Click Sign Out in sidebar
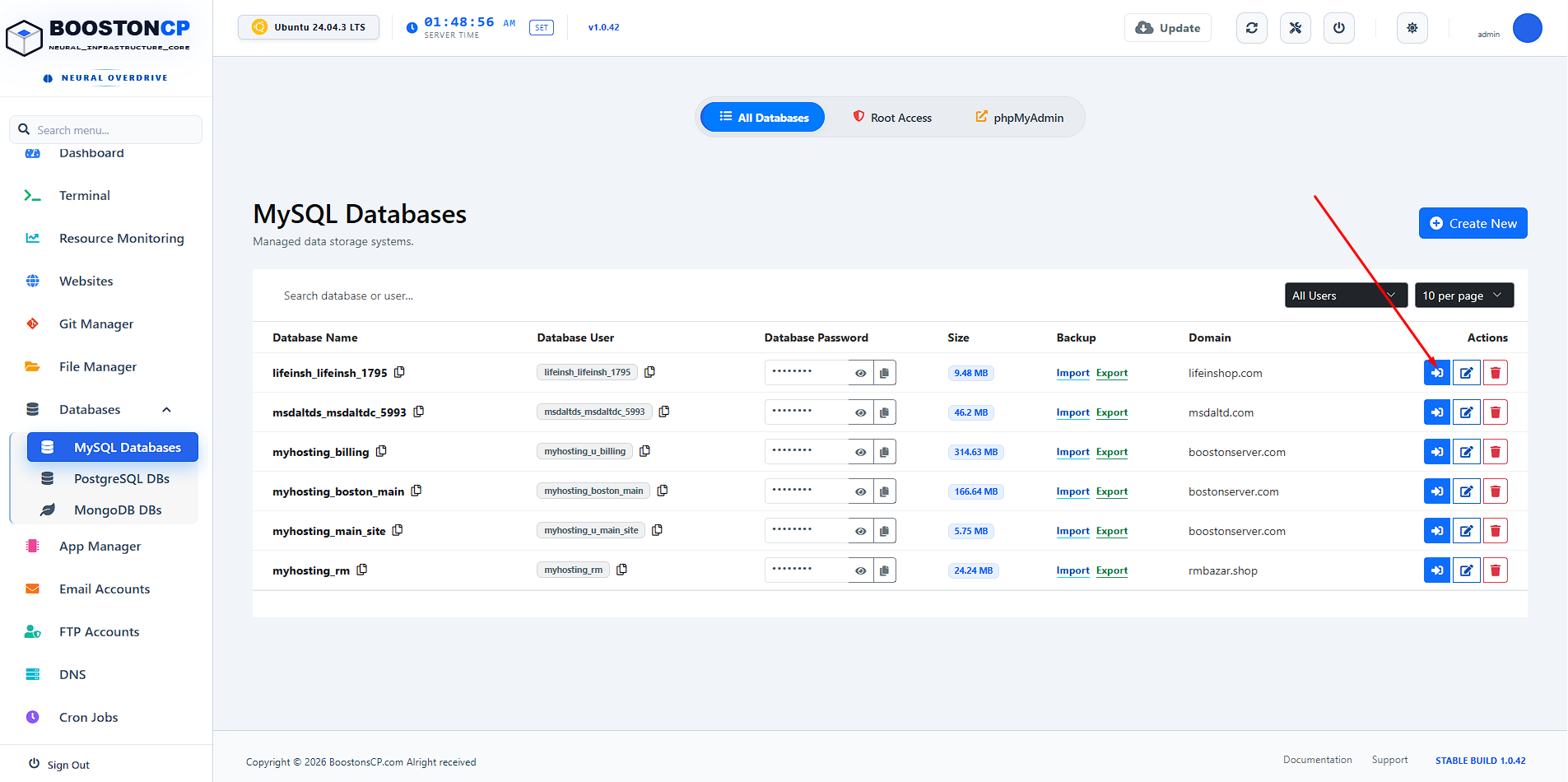 59,765
